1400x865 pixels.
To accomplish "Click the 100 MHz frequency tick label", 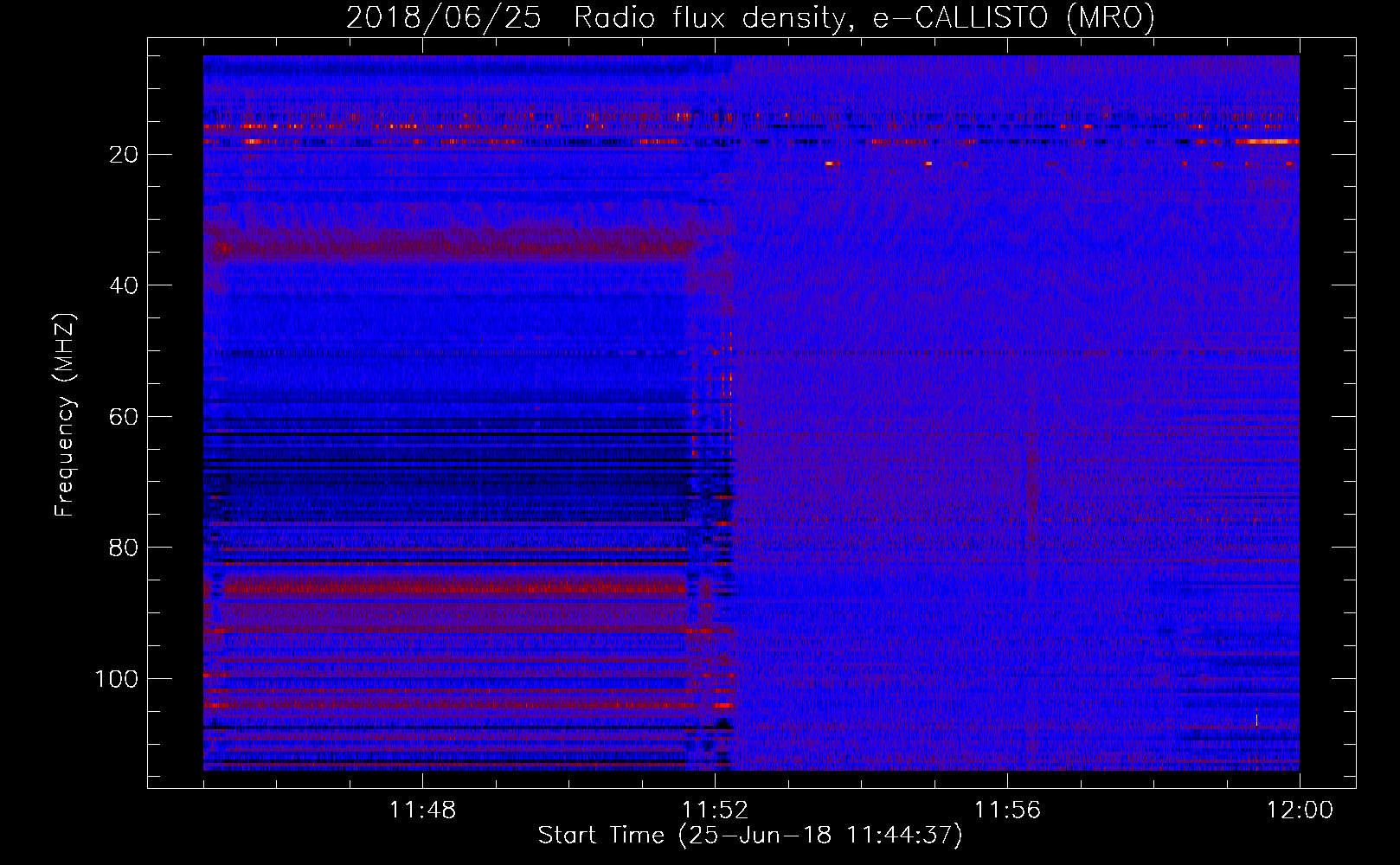I will coord(116,679).
